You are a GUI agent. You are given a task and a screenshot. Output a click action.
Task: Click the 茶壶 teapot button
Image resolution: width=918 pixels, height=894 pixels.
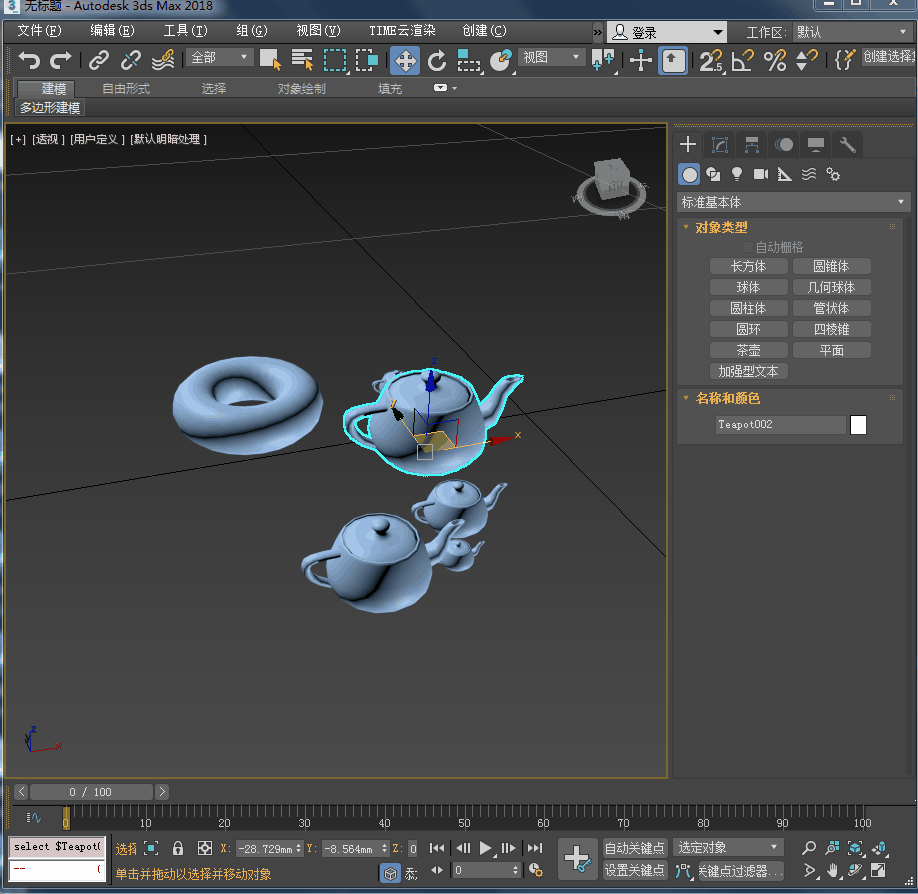point(748,350)
